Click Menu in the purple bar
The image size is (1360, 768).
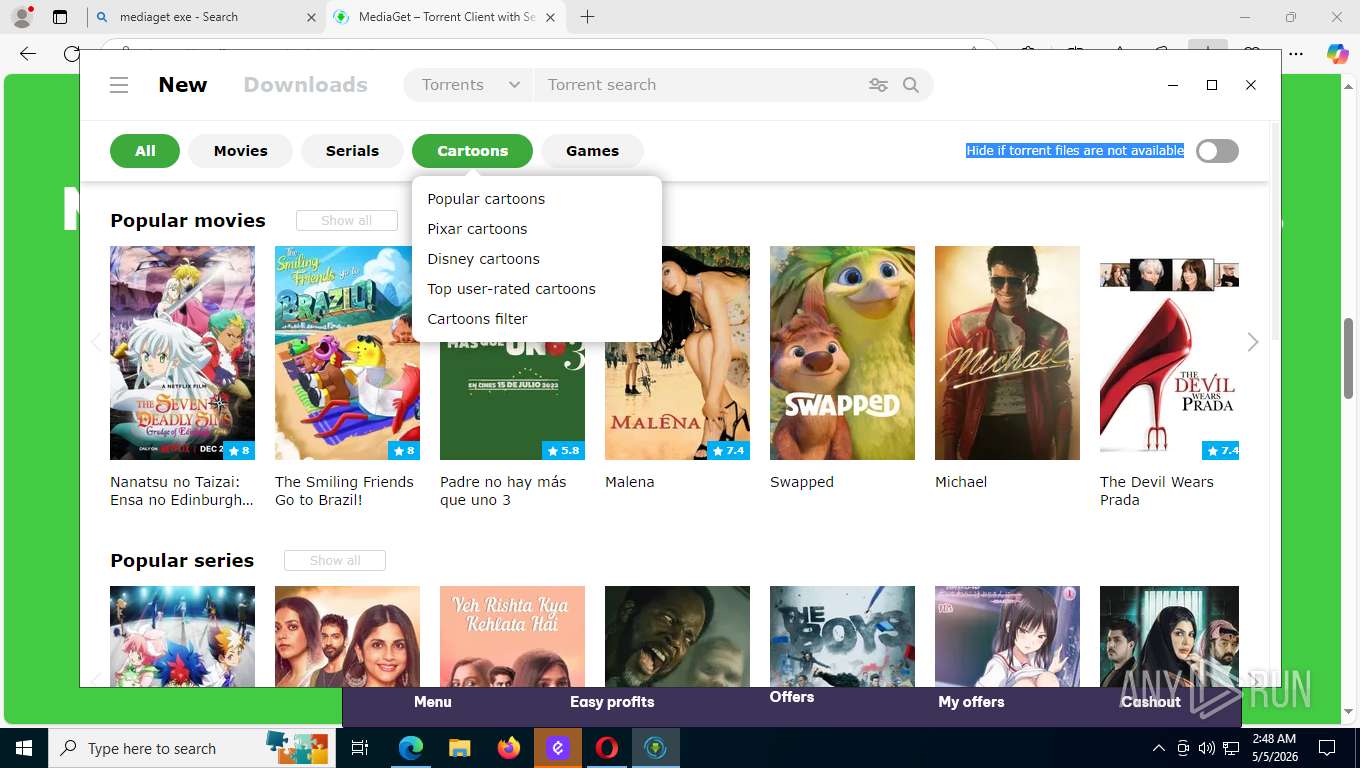coord(433,702)
